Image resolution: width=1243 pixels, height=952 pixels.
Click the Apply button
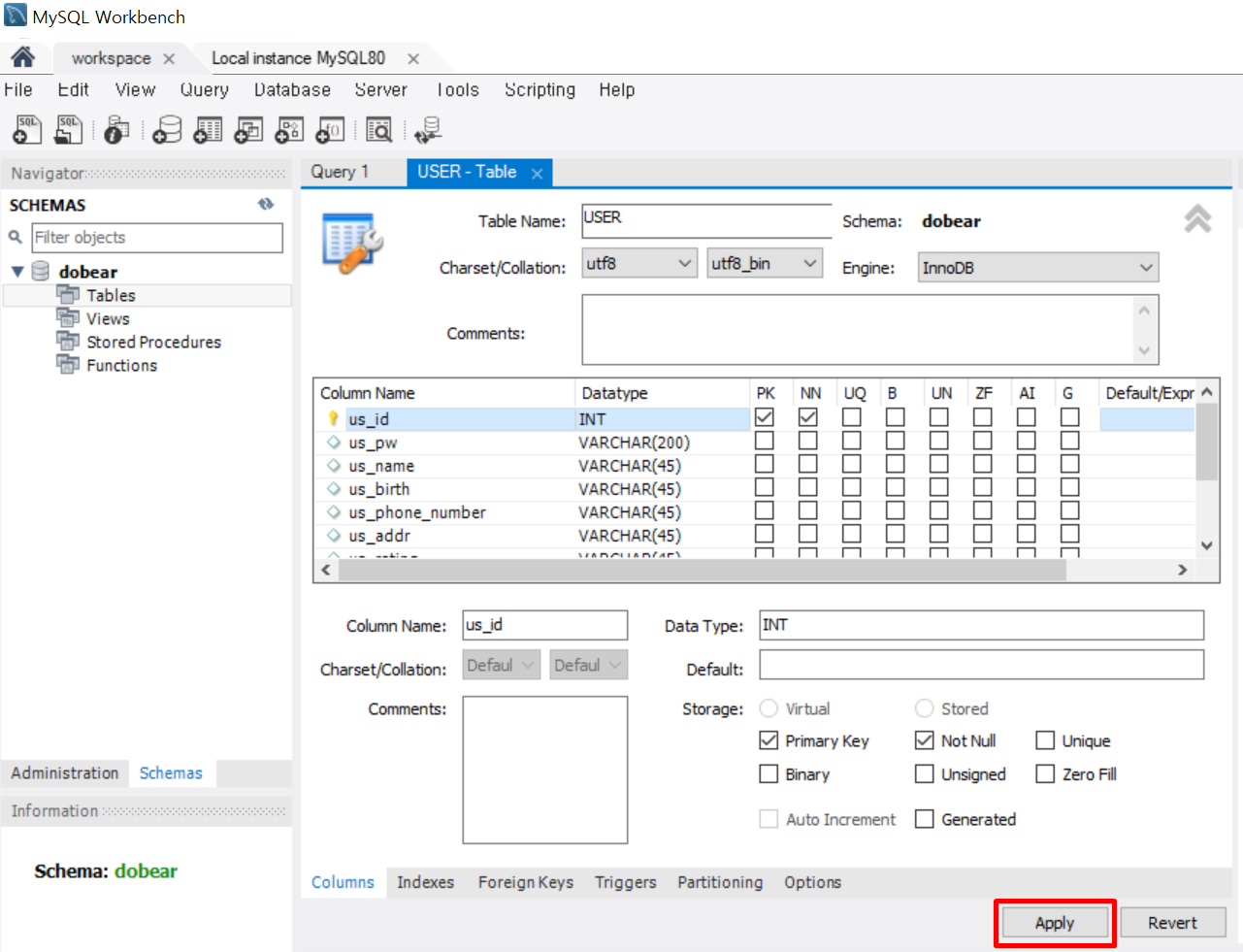click(x=1055, y=923)
